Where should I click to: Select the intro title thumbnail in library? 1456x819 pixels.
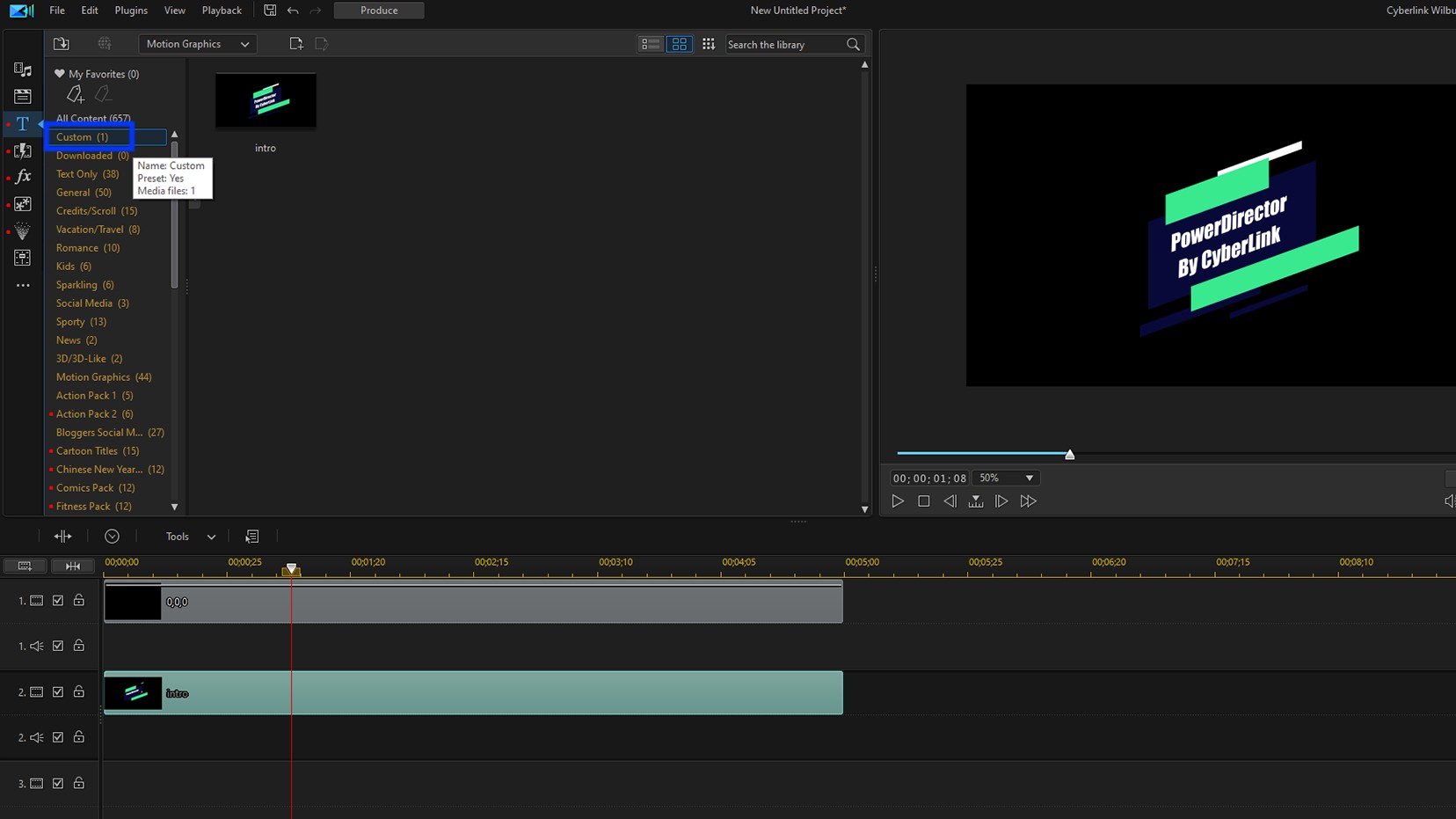click(266, 101)
